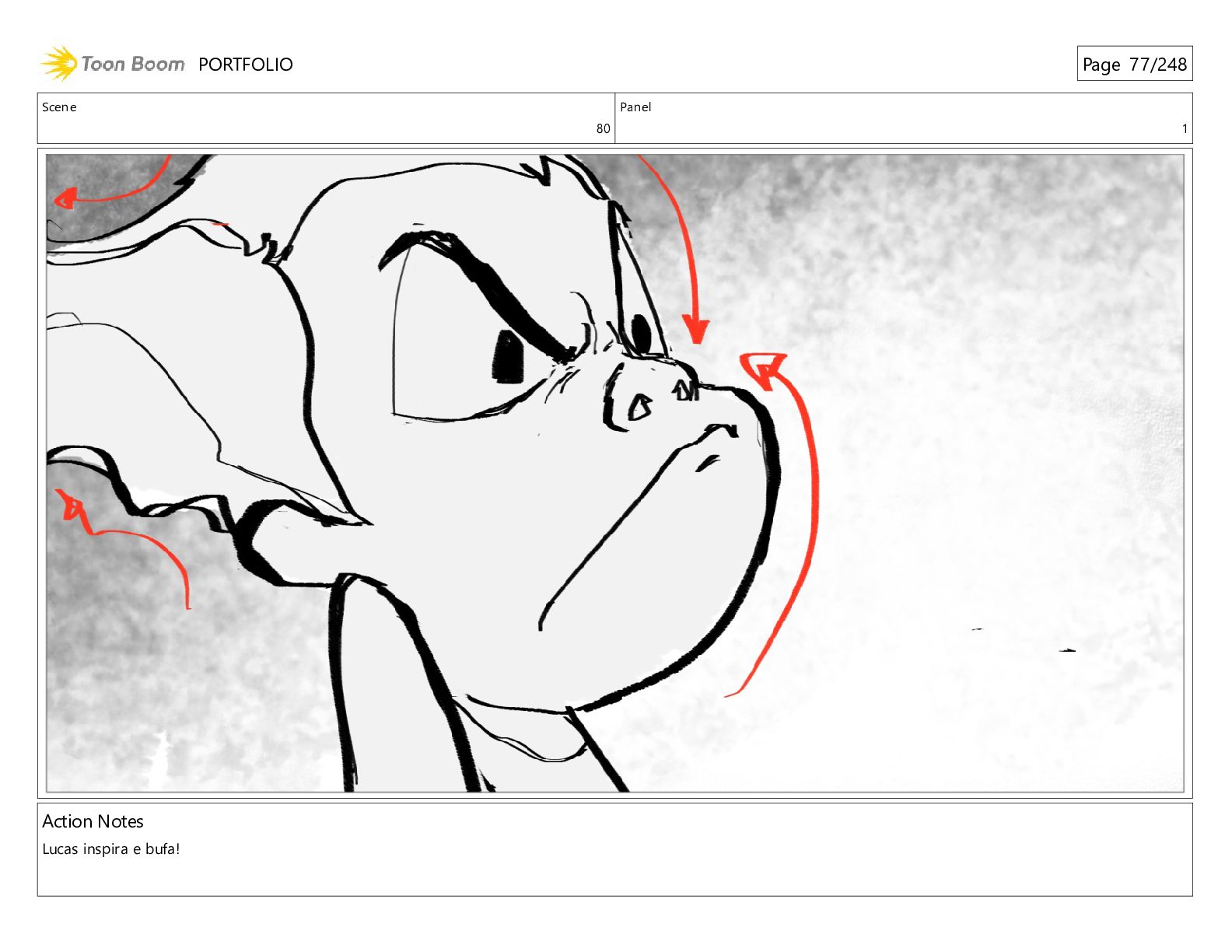Viewport: 1232px width, 952px height.
Task: Click the Page 77/248 indicator box
Action: [1134, 64]
